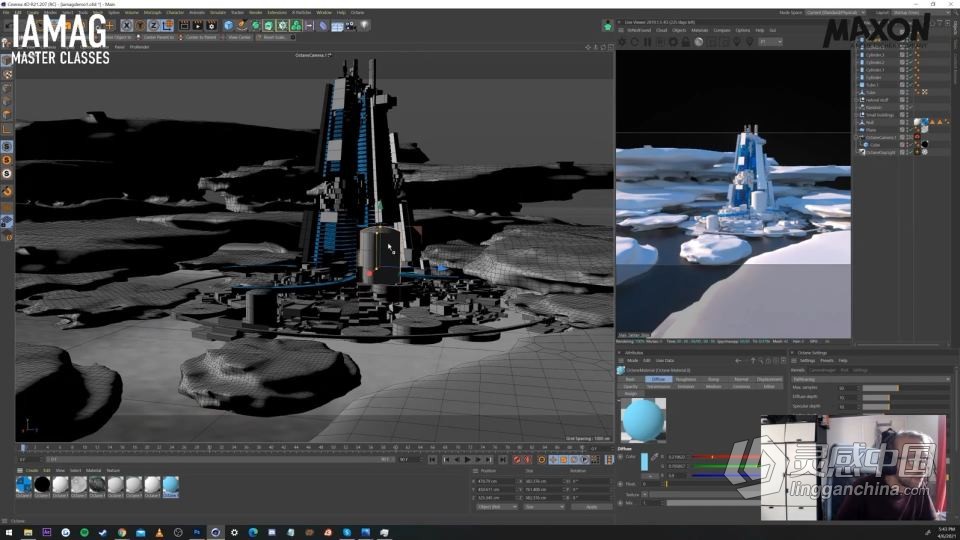This screenshot has height=540, width=960.
Task: Toggle the X axis lock icon
Action: point(127,26)
